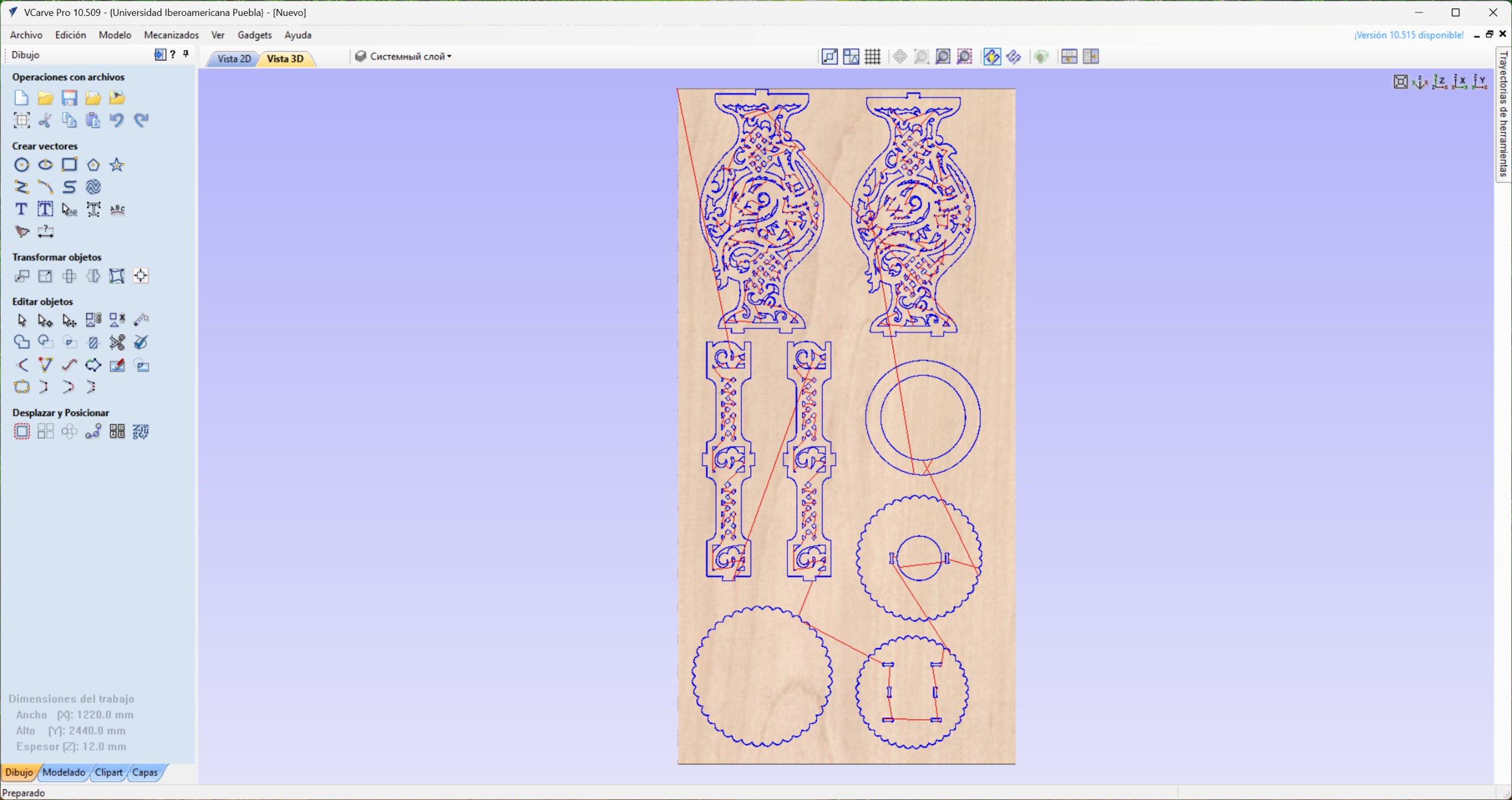
Task: Click the Draw Rectangle tool
Action: coord(69,165)
